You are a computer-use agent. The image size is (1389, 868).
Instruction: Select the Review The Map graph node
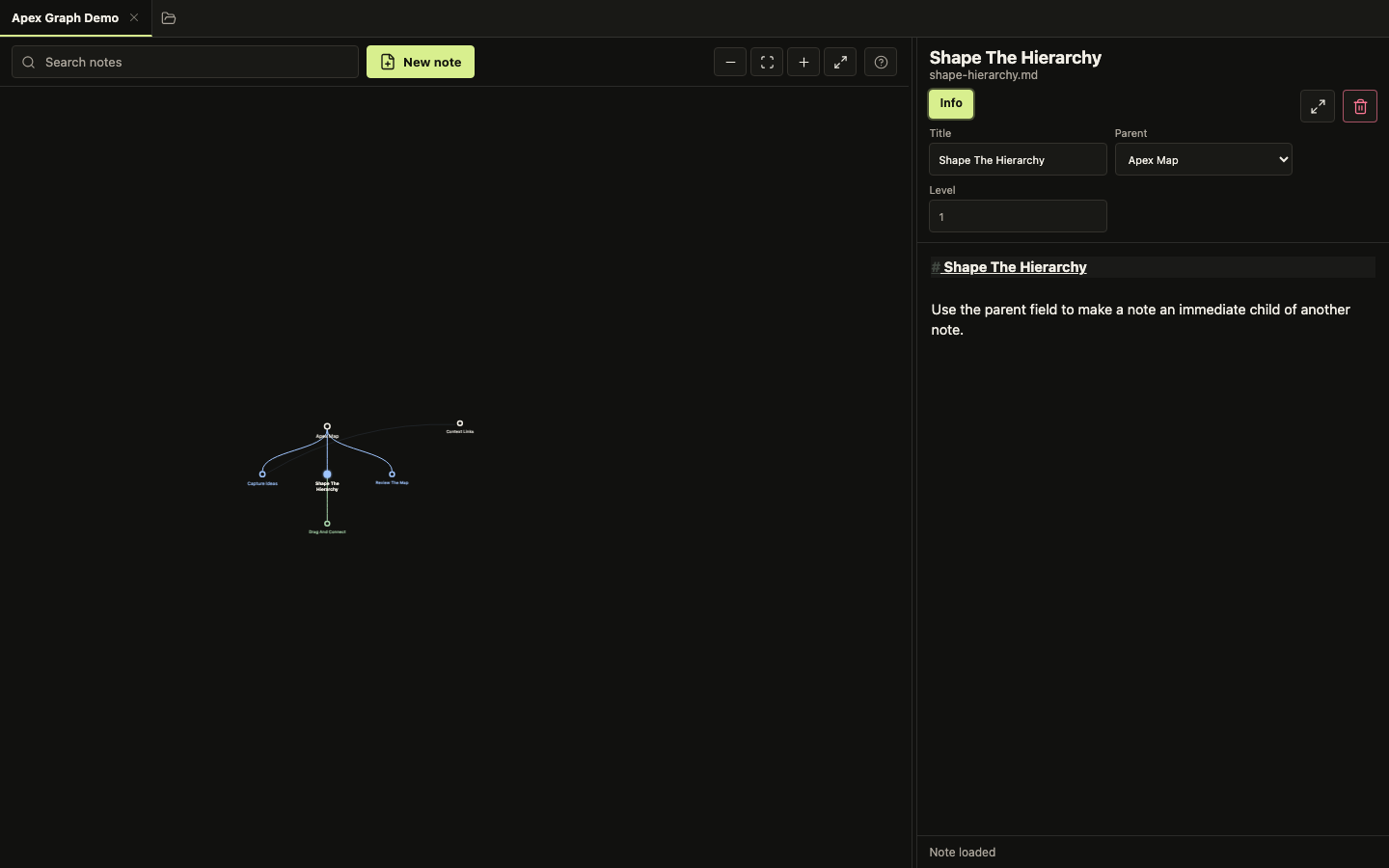coord(392,474)
